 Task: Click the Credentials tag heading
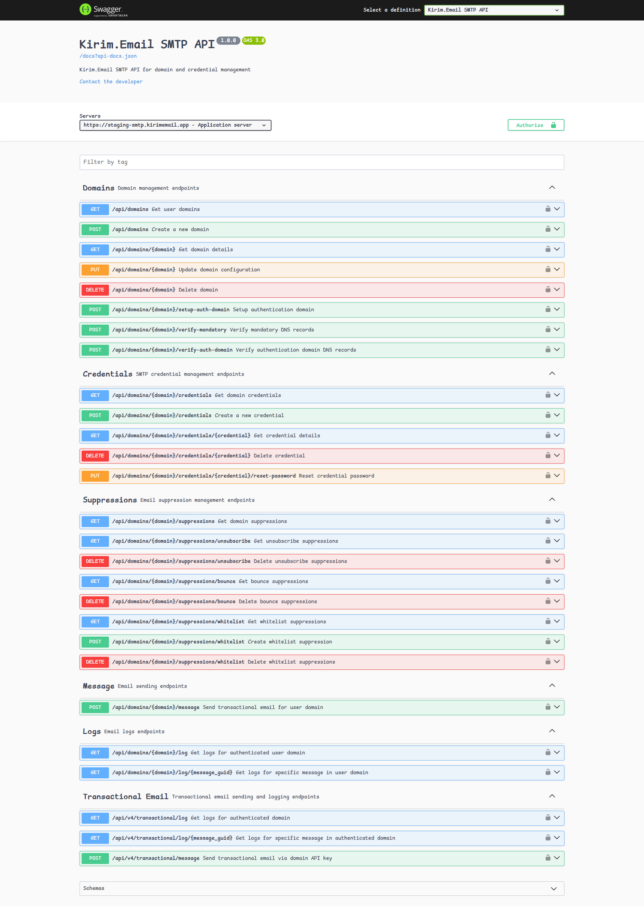coord(108,374)
